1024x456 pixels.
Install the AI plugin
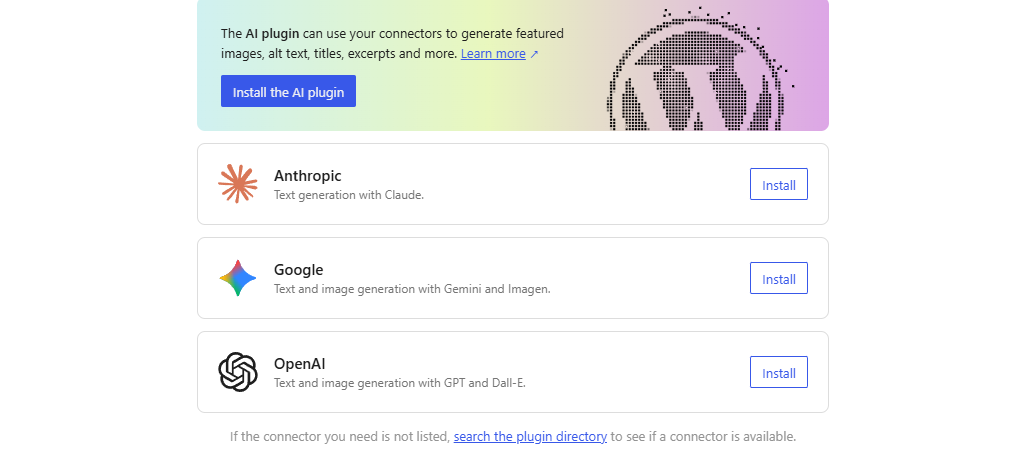[288, 91]
